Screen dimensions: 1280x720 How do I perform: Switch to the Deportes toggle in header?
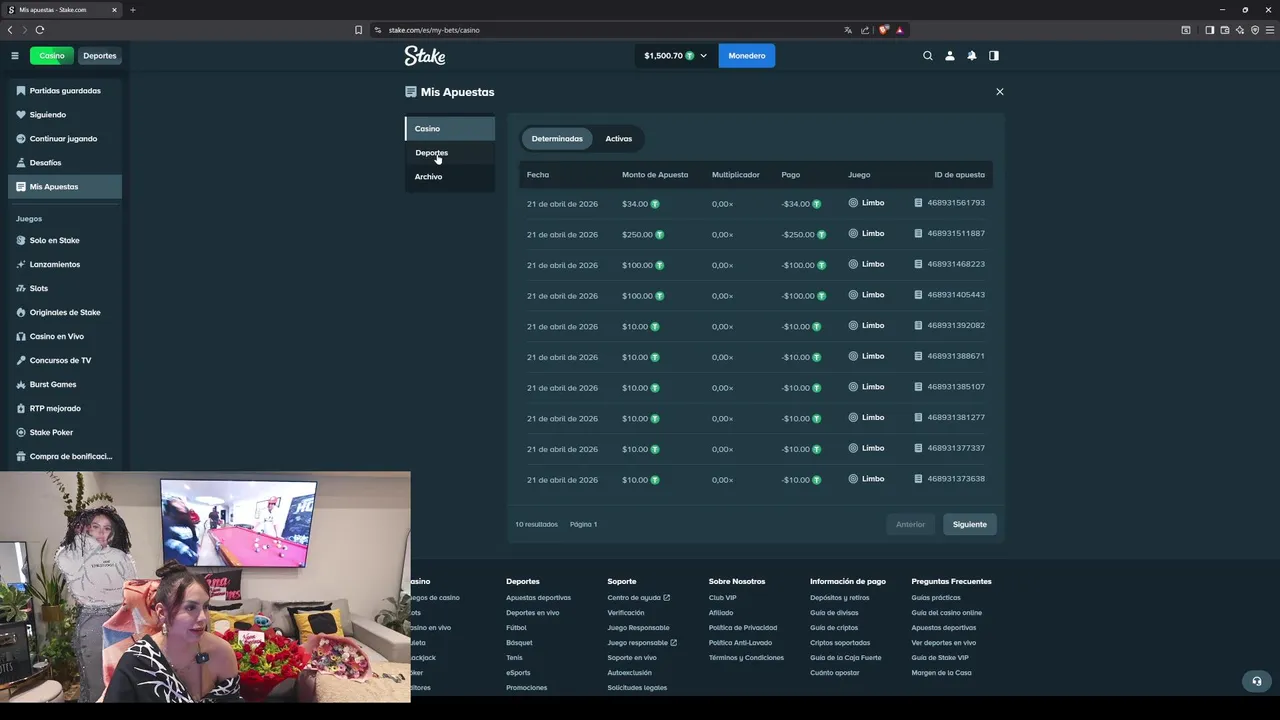point(100,56)
